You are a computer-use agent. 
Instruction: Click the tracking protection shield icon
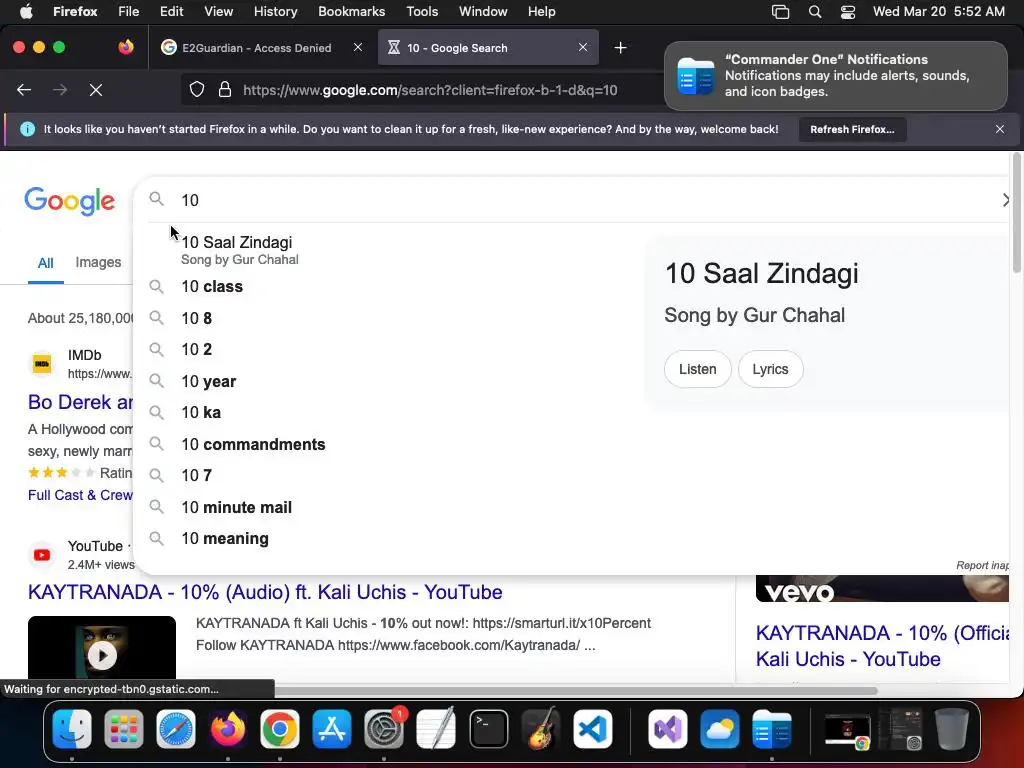(x=197, y=90)
